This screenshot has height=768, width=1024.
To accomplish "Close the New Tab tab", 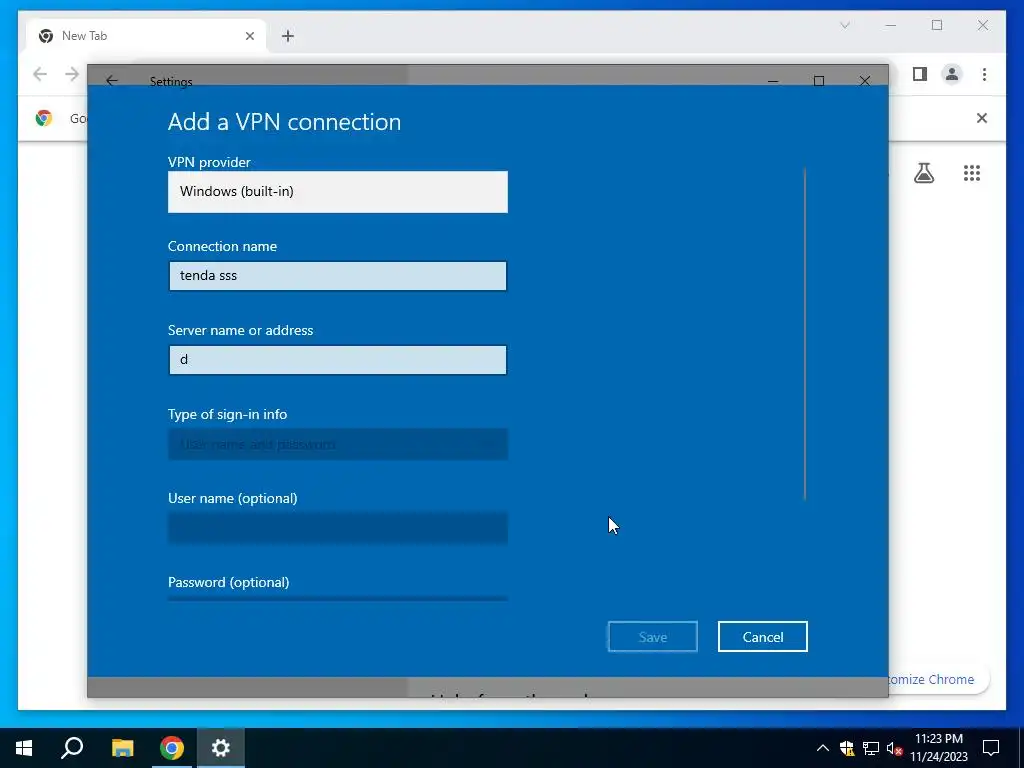I will coord(249,36).
